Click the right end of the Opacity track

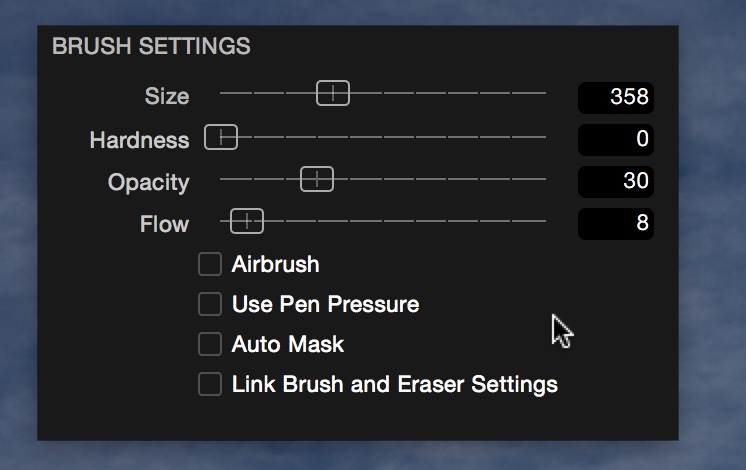pos(544,179)
